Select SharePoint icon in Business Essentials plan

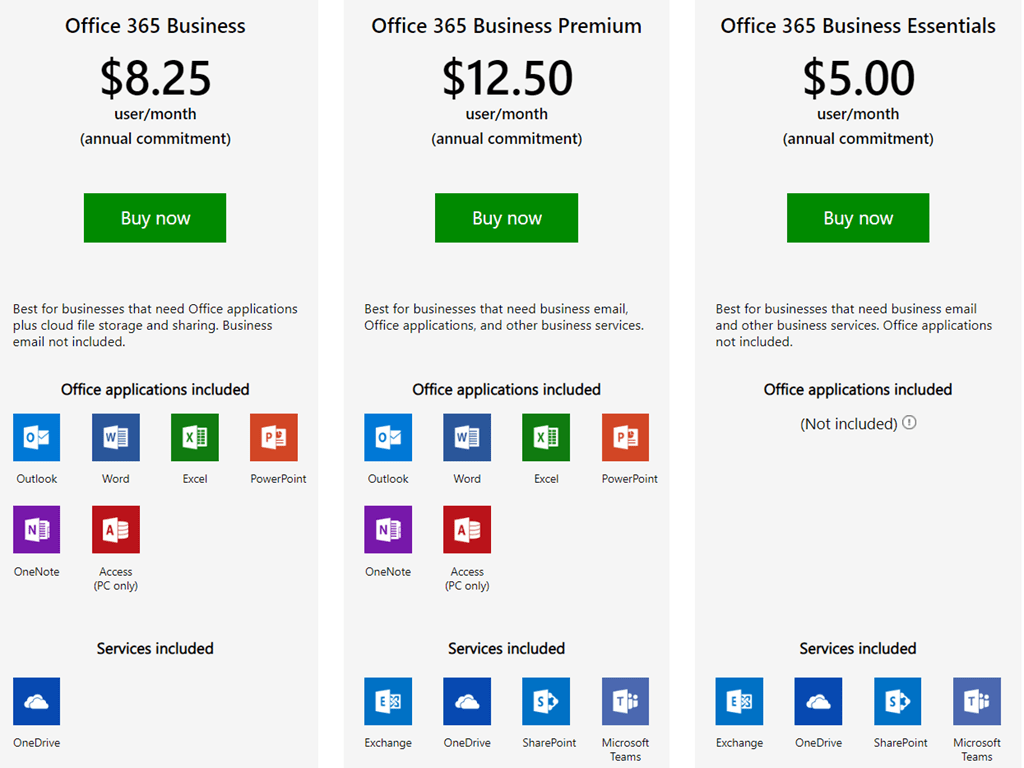point(897,702)
